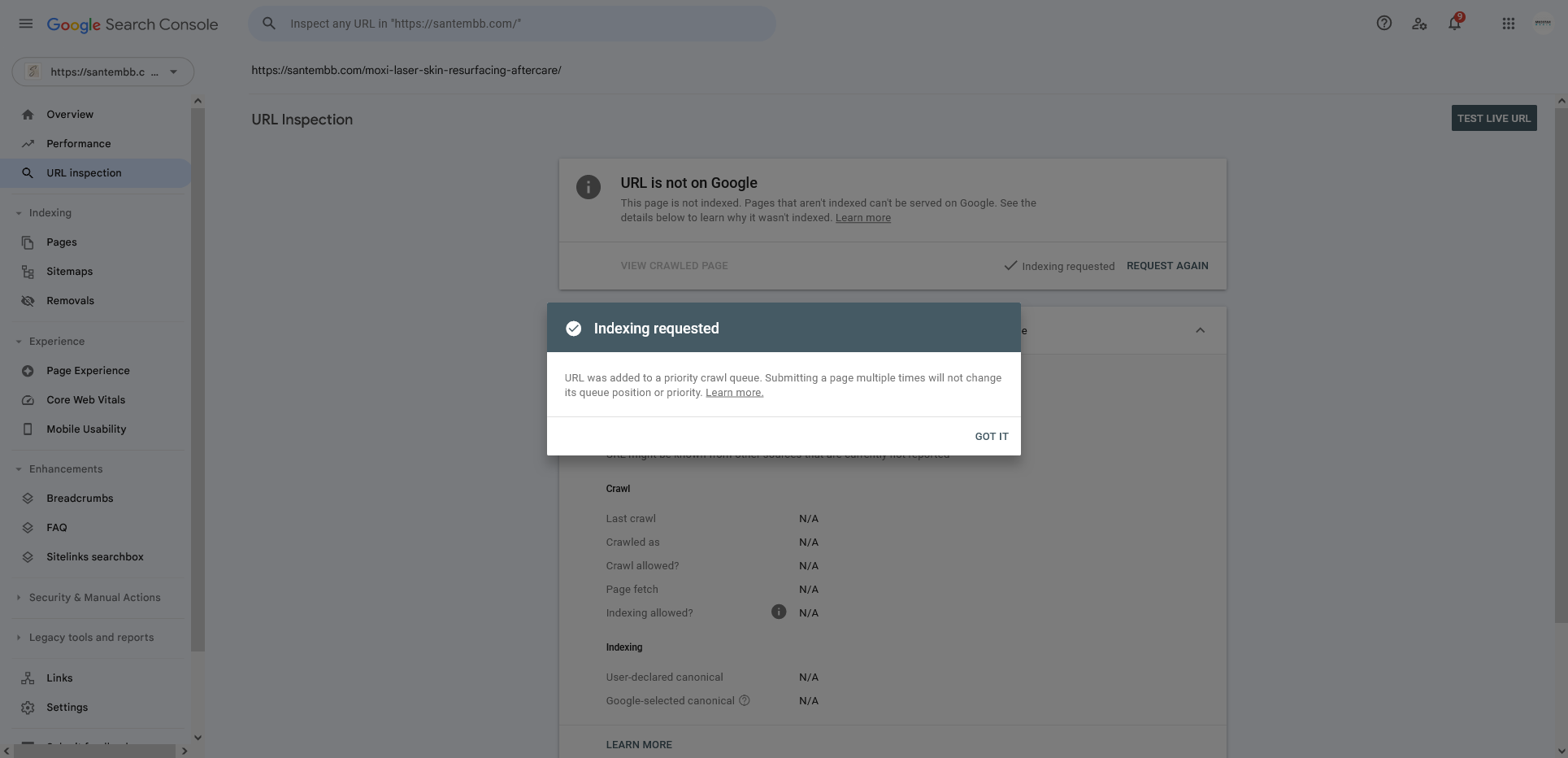The width and height of the screenshot is (1568, 758).
Task: Click the Google-selected canonical help icon
Action: tap(745, 700)
